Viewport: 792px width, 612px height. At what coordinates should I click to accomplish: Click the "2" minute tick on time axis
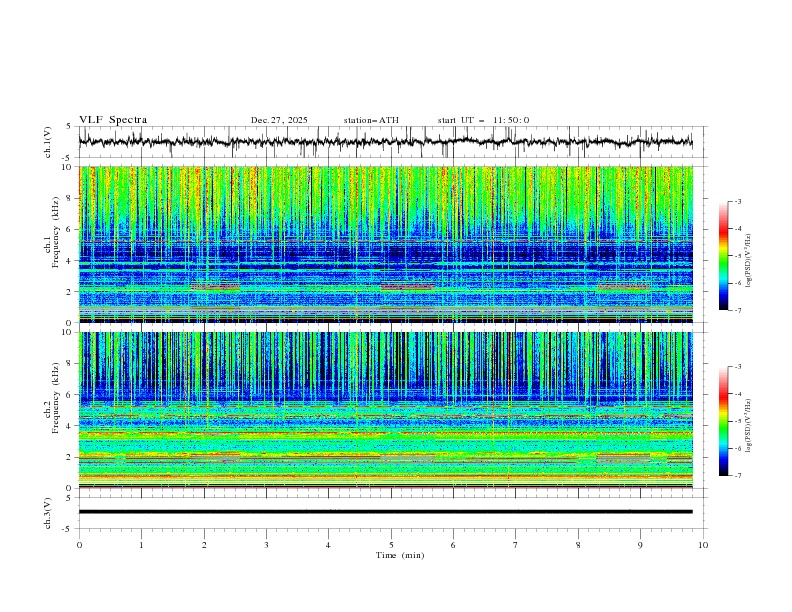tap(204, 545)
